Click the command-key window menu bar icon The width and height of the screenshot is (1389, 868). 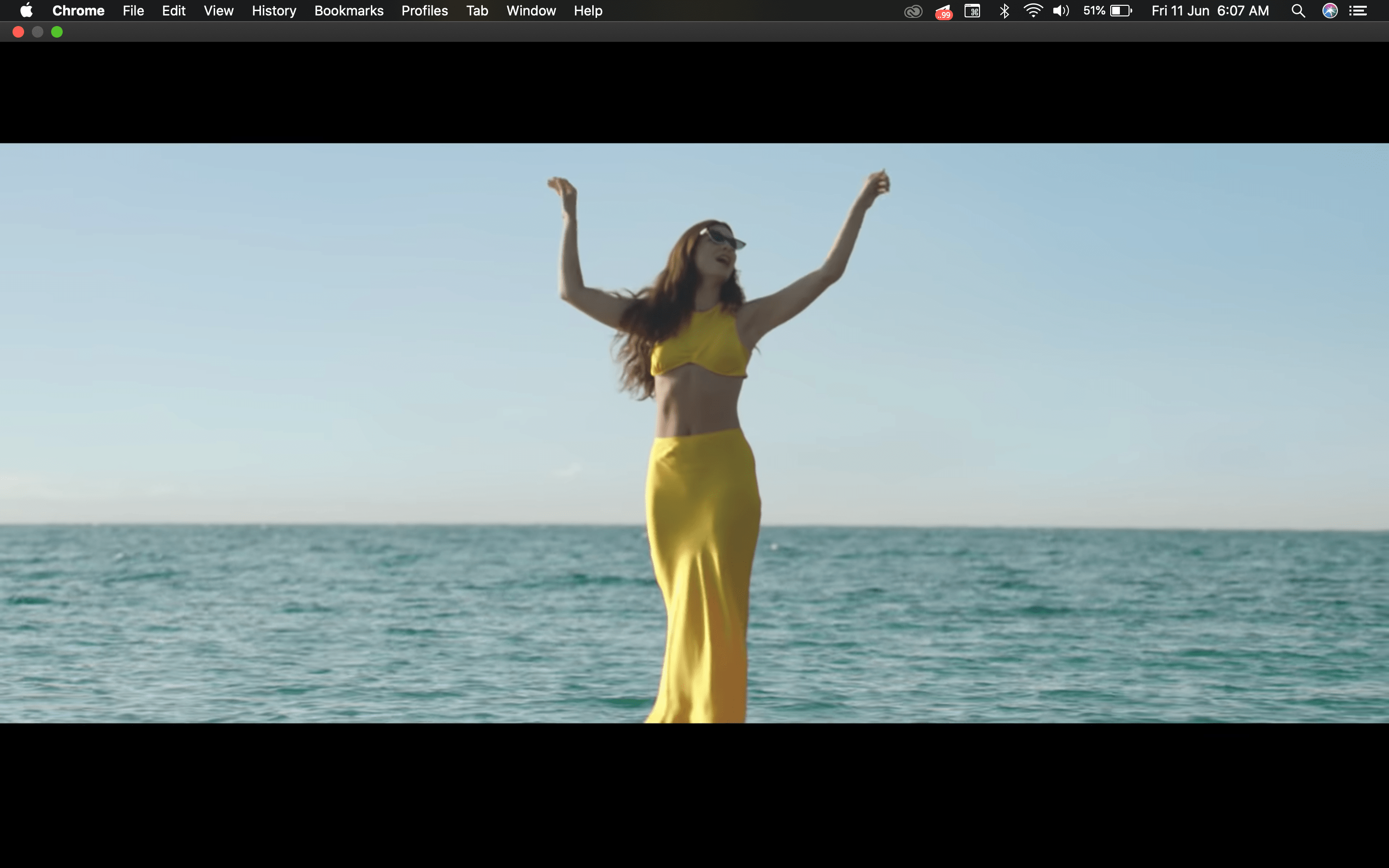point(972,11)
